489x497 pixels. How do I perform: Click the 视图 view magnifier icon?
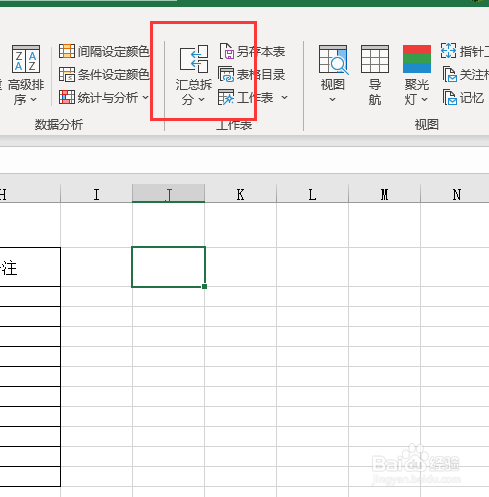pyautogui.click(x=333, y=60)
